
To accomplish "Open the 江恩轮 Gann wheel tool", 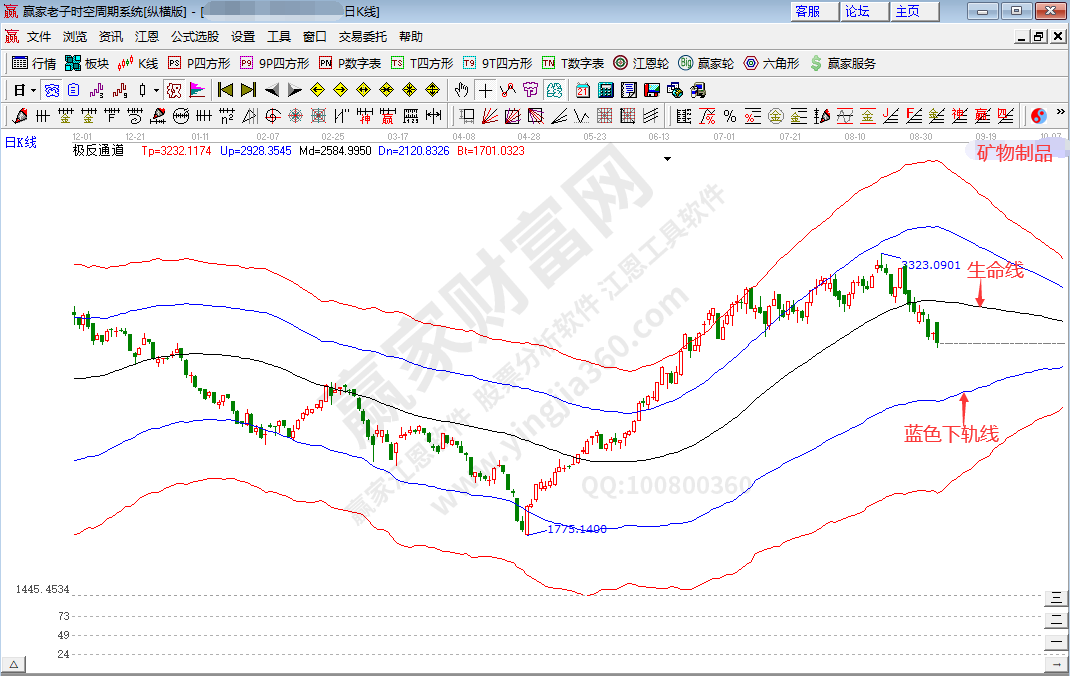I will pyautogui.click(x=645, y=63).
